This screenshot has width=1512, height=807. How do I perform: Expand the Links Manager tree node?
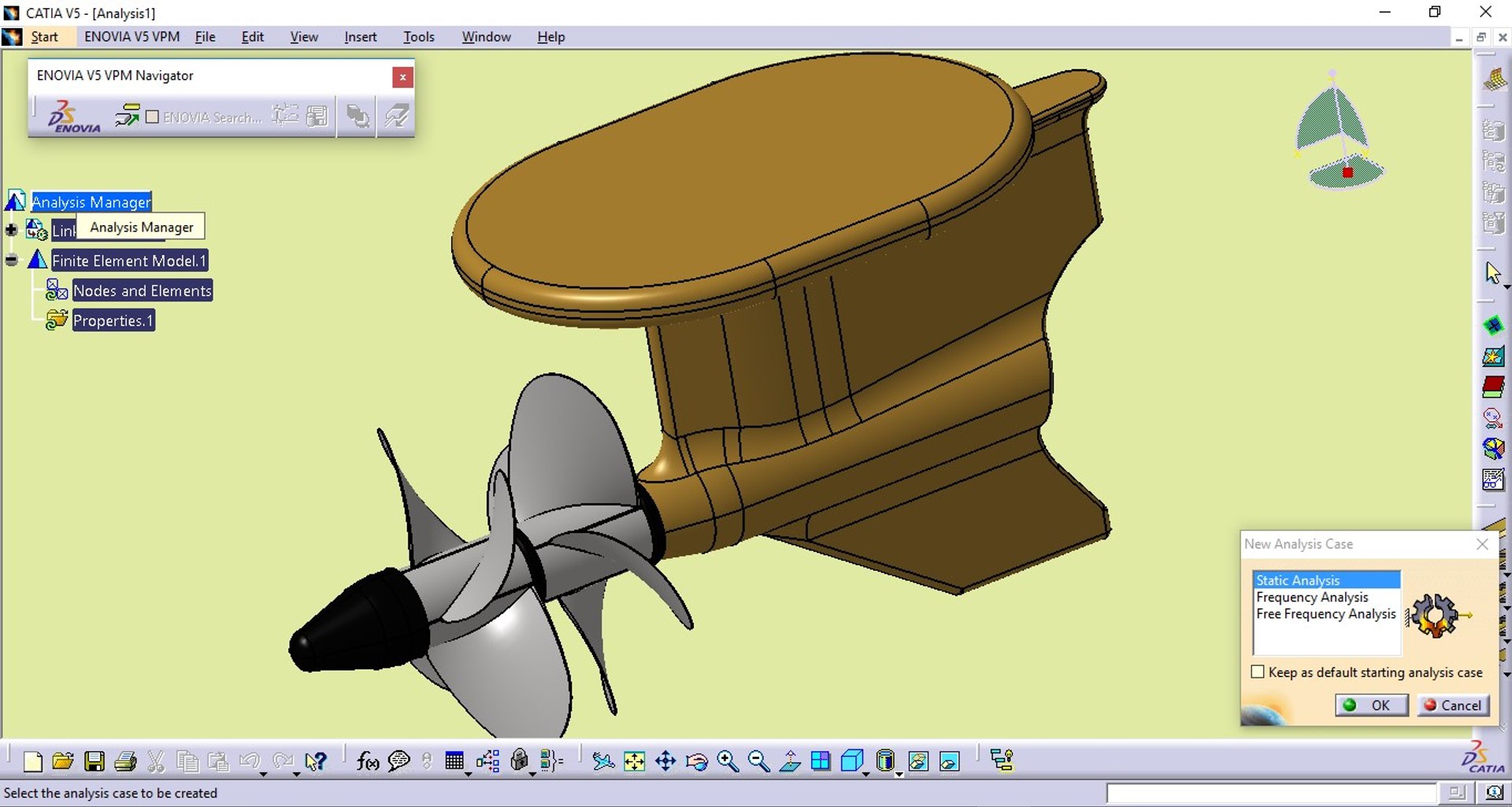[11, 230]
